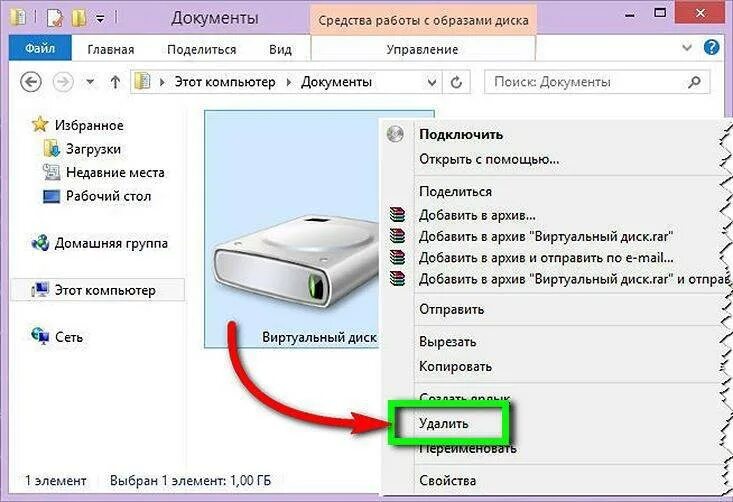The width and height of the screenshot is (733, 502).
Task: Choose Добавить в архив... menu entry
Action: click(x=477, y=215)
